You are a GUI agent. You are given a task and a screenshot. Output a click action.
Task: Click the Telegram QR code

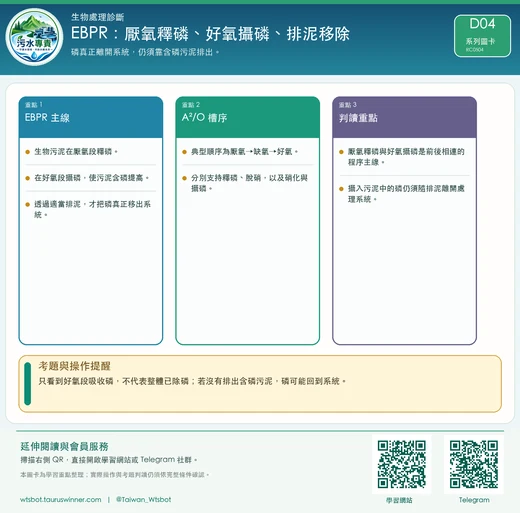474,464
